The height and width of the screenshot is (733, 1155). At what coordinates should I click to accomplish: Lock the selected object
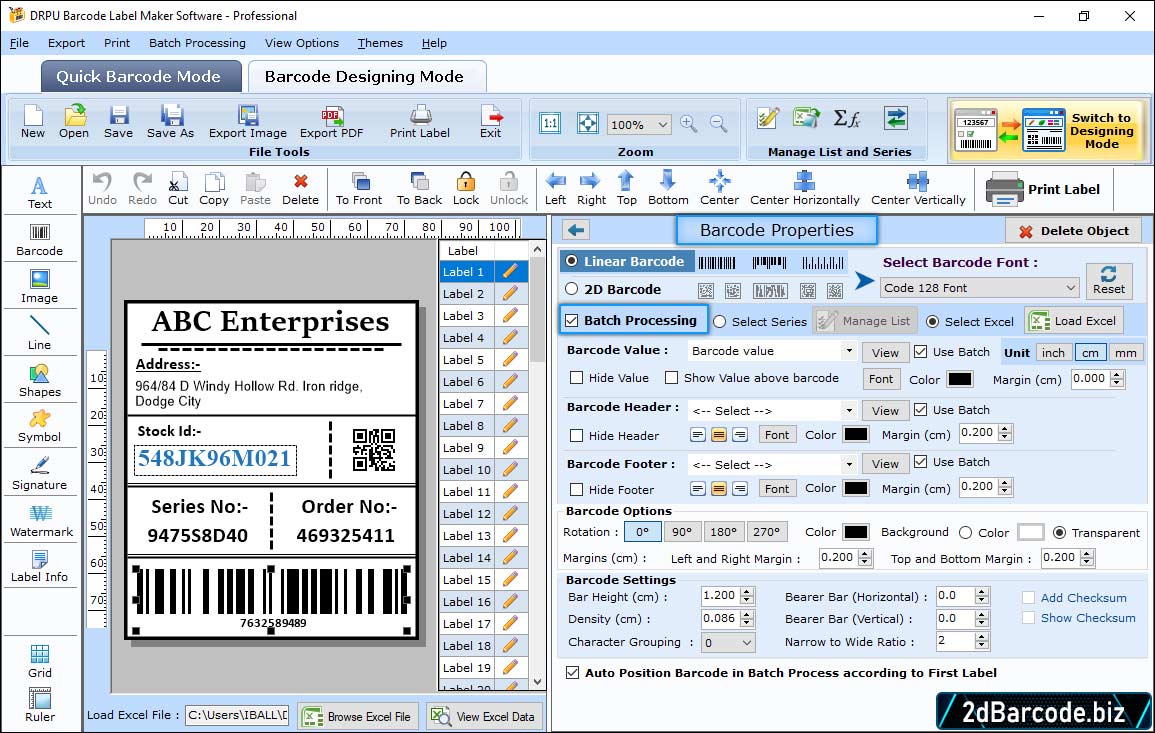466,189
